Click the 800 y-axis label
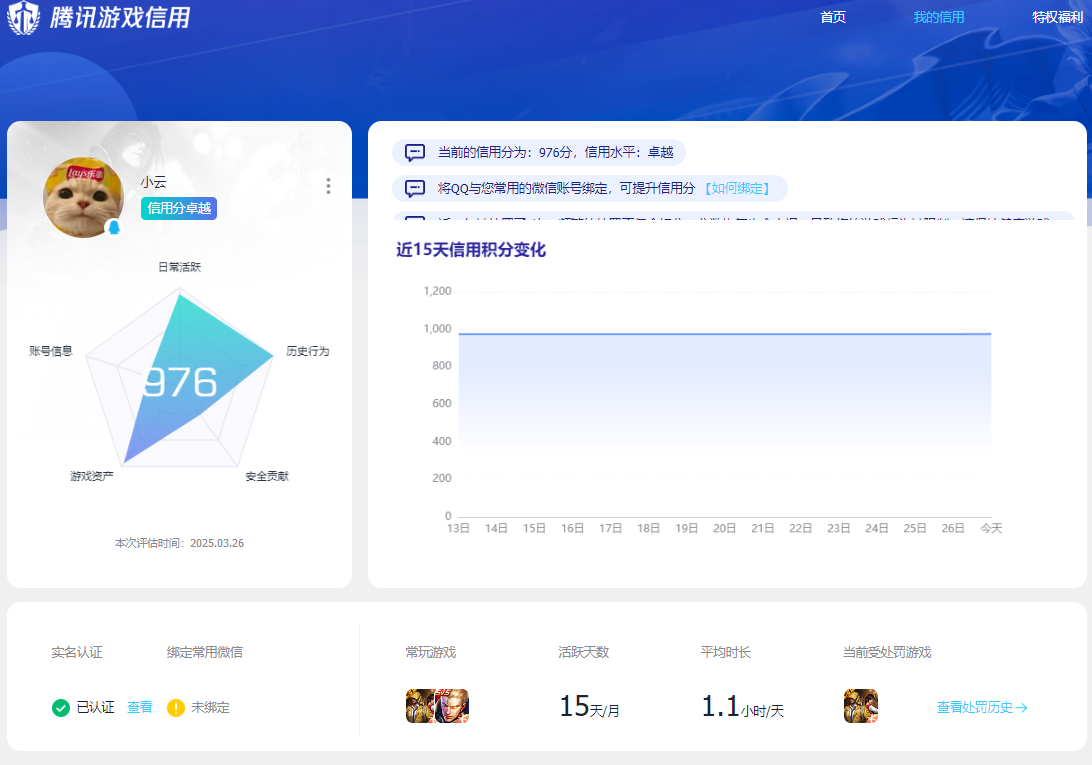Viewport: 1092px width, 765px height. pos(442,366)
